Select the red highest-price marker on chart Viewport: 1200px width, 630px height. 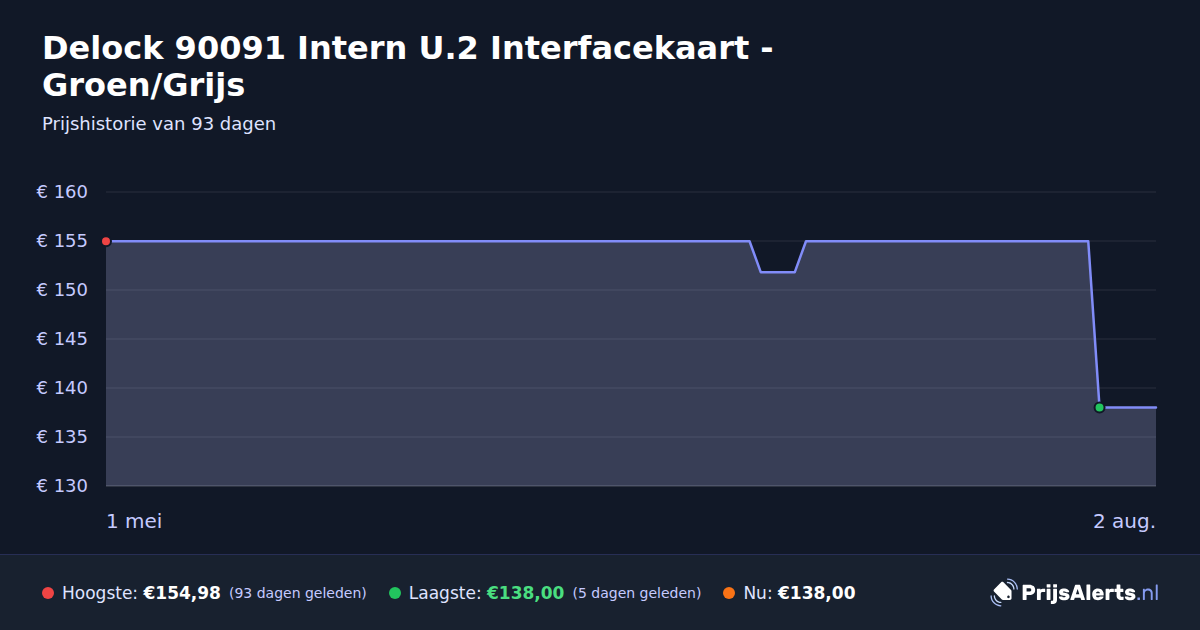(106, 241)
